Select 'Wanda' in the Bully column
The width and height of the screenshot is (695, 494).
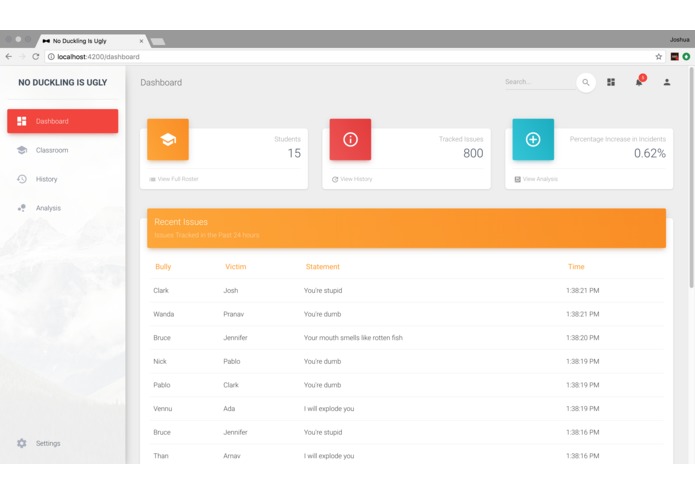click(164, 314)
